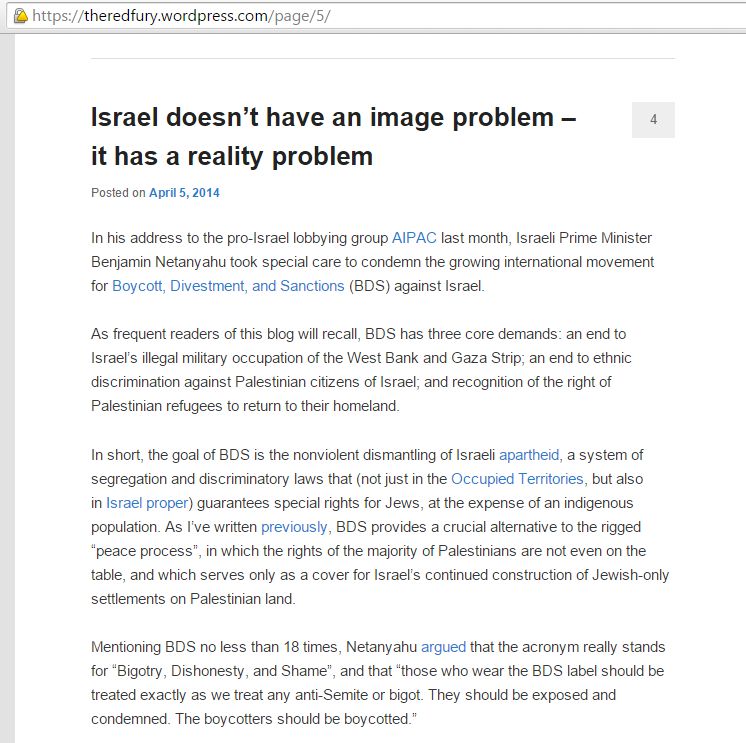Click the security lock icon in address bar

tap(18, 18)
